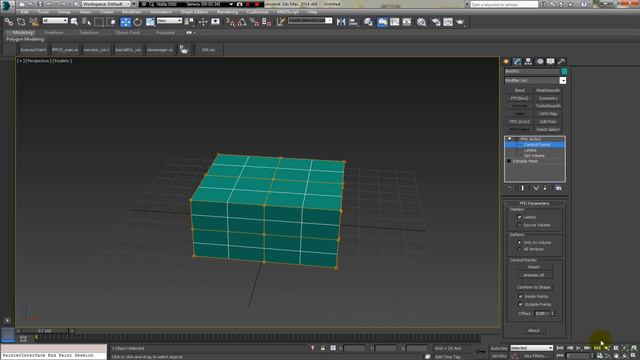
Task: Select the All Vertices radio button
Action: [520, 249]
